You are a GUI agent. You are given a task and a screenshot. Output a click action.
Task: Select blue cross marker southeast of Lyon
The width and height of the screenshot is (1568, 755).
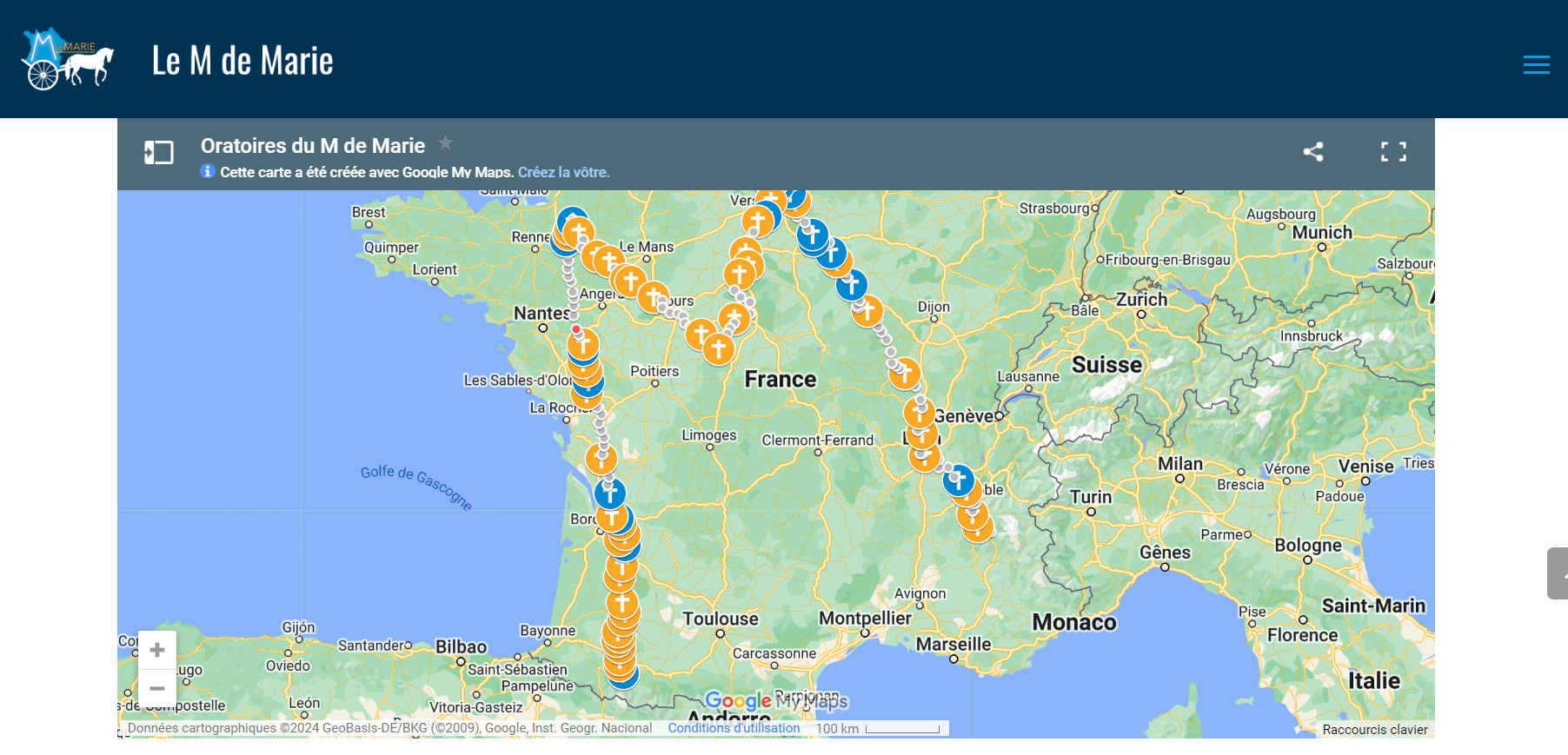click(x=959, y=480)
